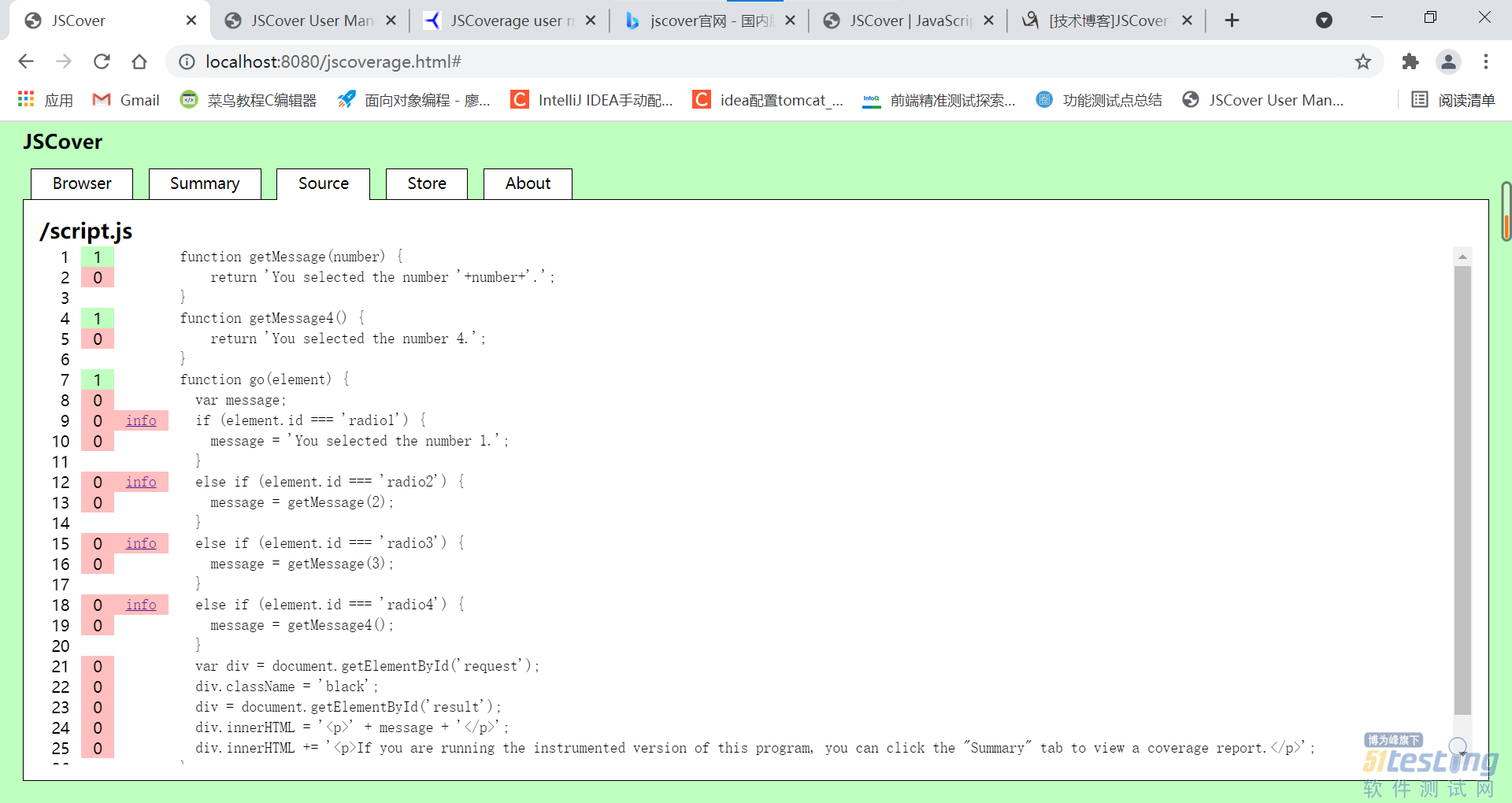Click the info link on line 9

tap(141, 420)
